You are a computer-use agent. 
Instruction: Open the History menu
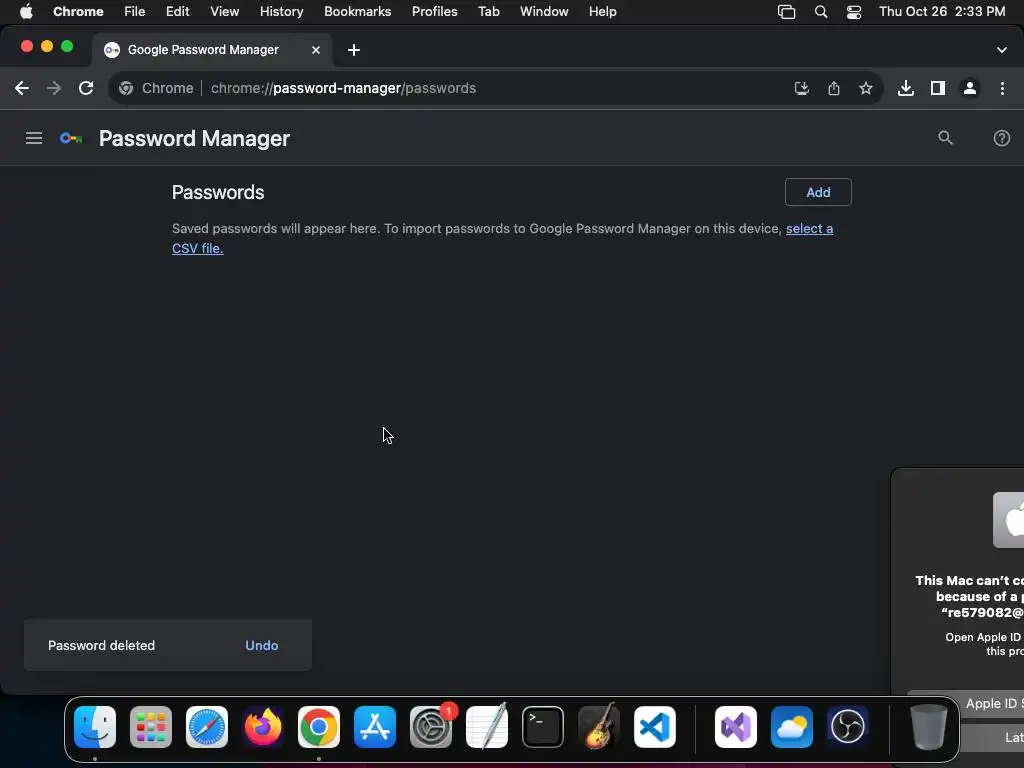point(281,11)
